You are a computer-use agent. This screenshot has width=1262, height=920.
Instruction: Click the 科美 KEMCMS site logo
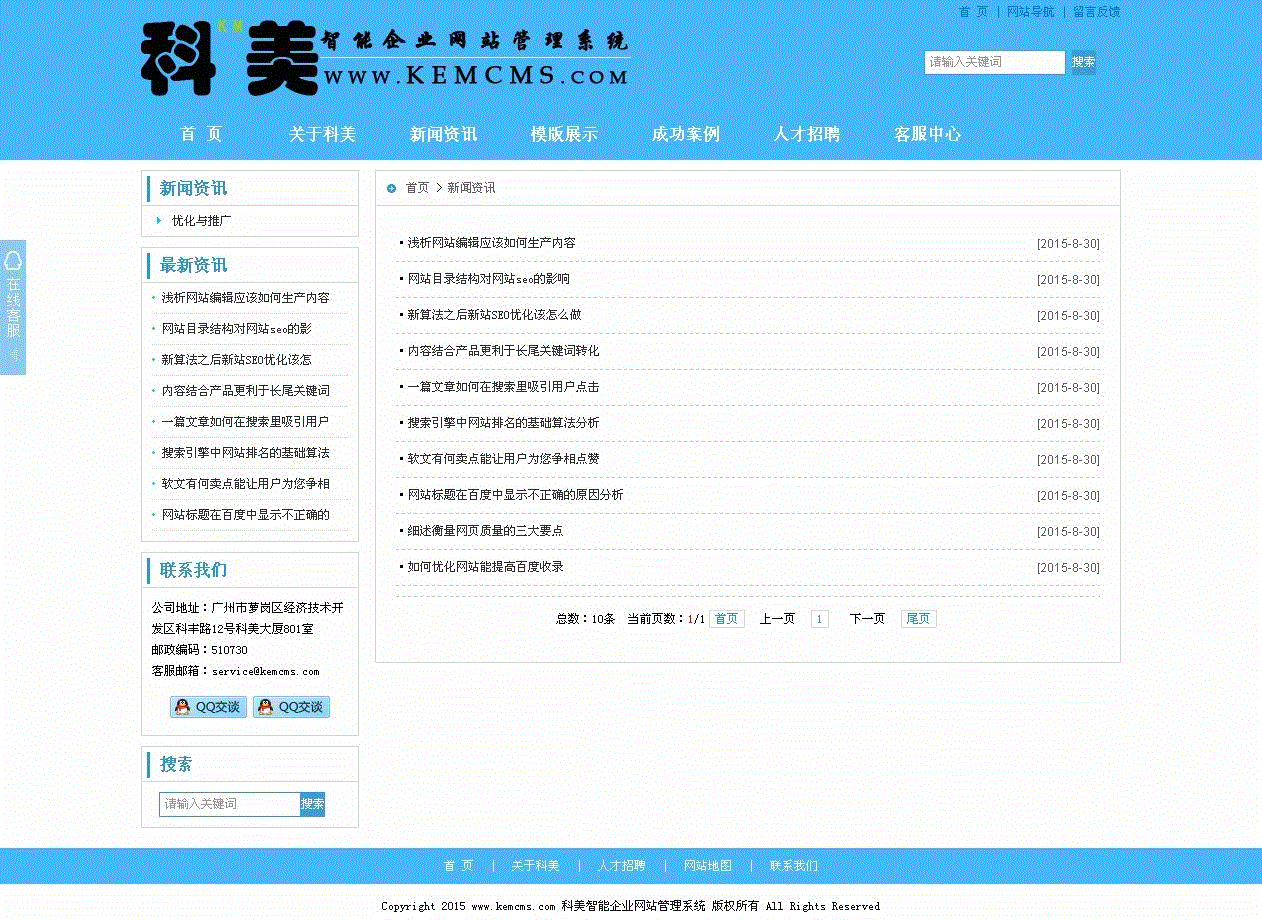(x=385, y=59)
